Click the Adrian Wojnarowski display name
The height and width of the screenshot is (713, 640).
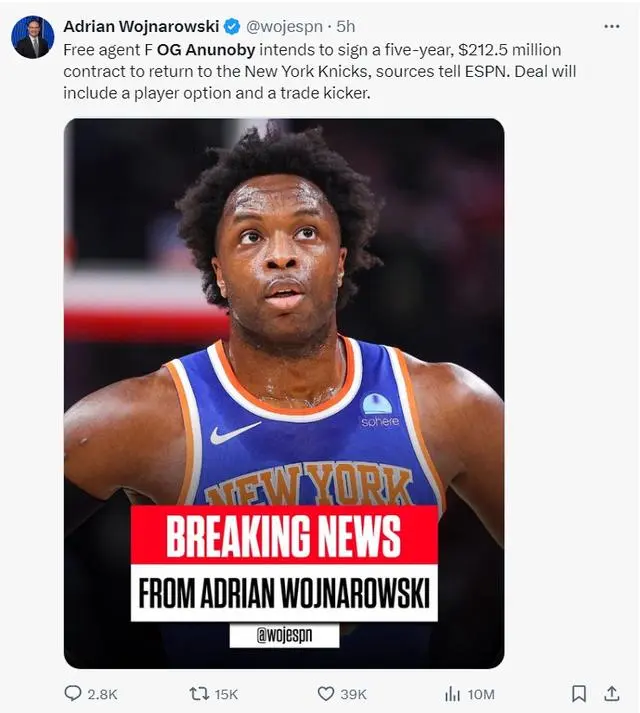tap(141, 26)
